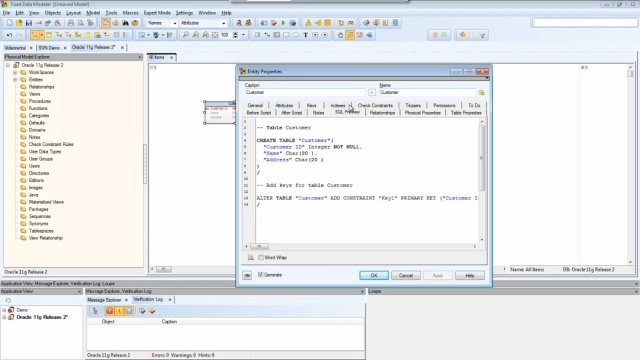Click the green Run script arrow icon
This screenshot has width=640, height=360.
(283, 23)
